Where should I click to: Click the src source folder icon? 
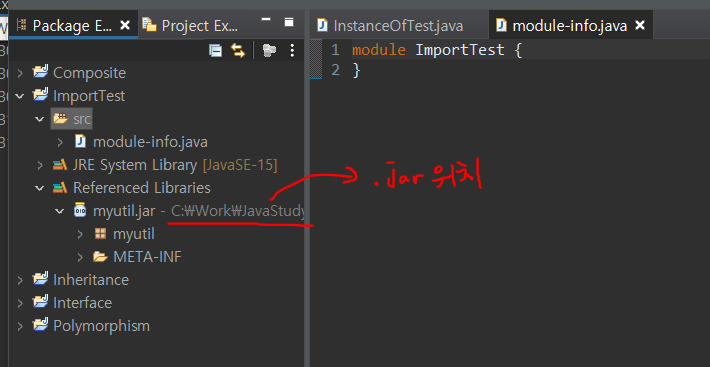pyautogui.click(x=60, y=119)
